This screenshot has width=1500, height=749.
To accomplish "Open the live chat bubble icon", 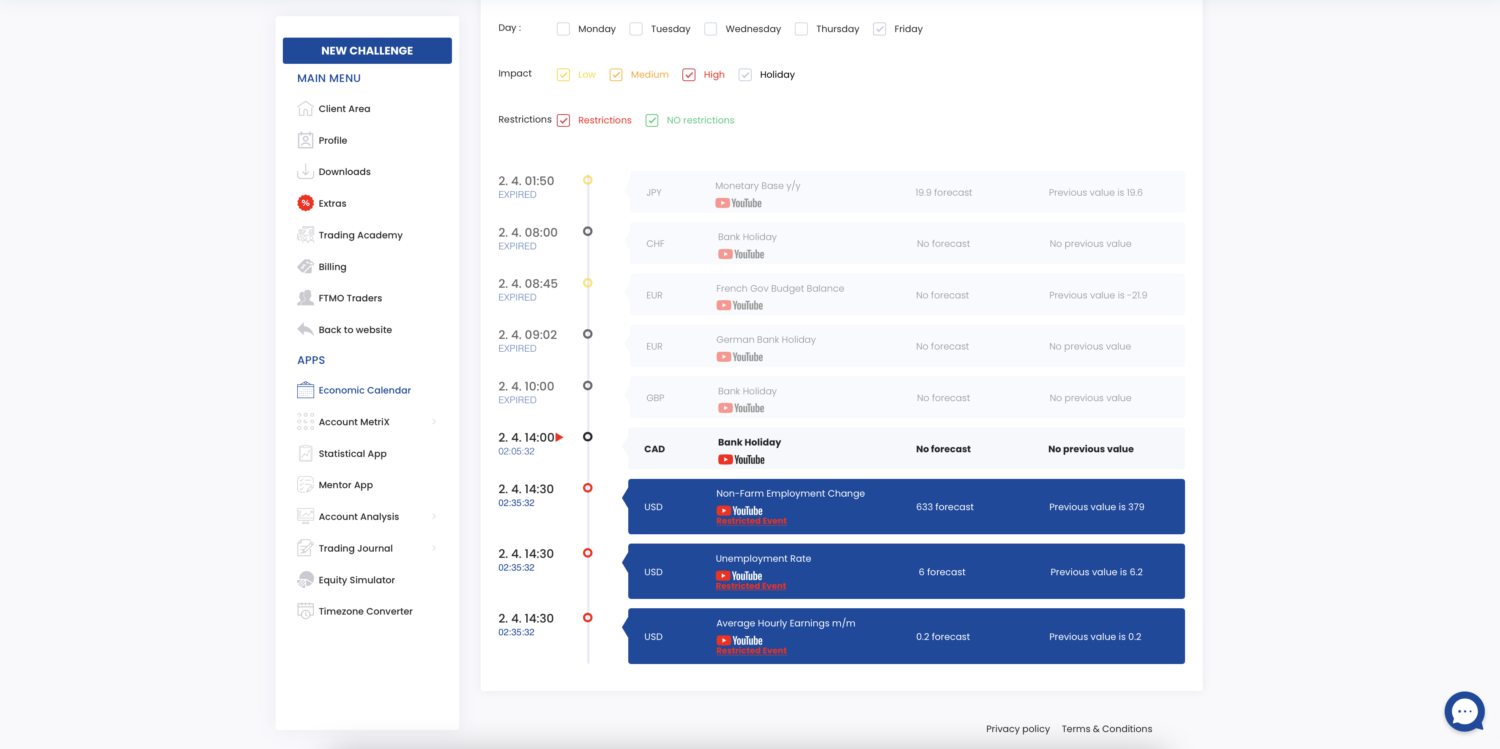I will pyautogui.click(x=1464, y=711).
